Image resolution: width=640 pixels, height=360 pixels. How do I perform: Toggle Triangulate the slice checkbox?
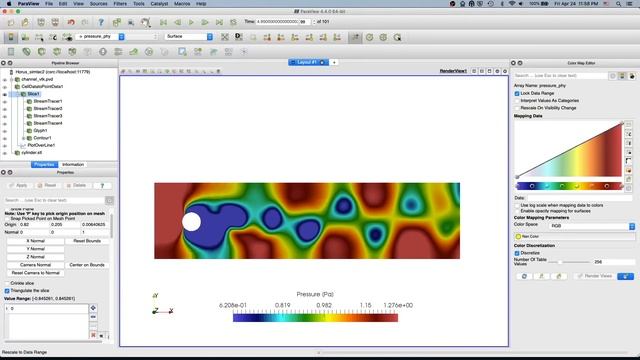point(7,291)
